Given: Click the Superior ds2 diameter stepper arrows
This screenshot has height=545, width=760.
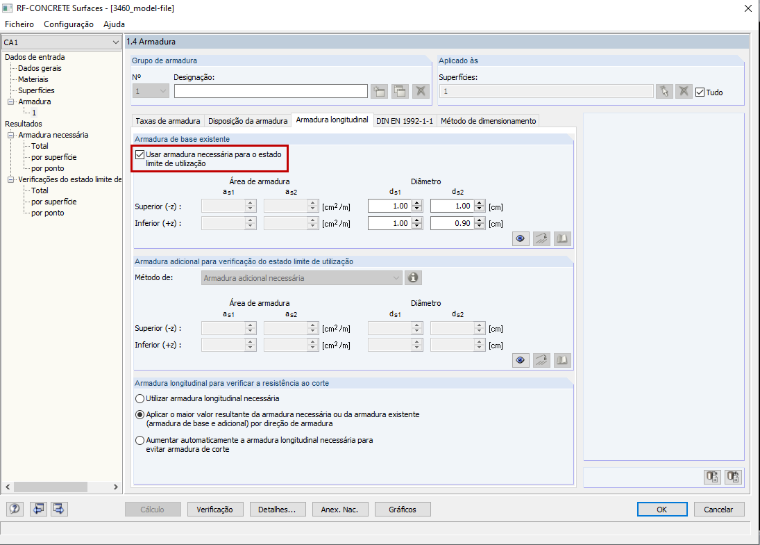Looking at the screenshot, I should click(x=479, y=206).
